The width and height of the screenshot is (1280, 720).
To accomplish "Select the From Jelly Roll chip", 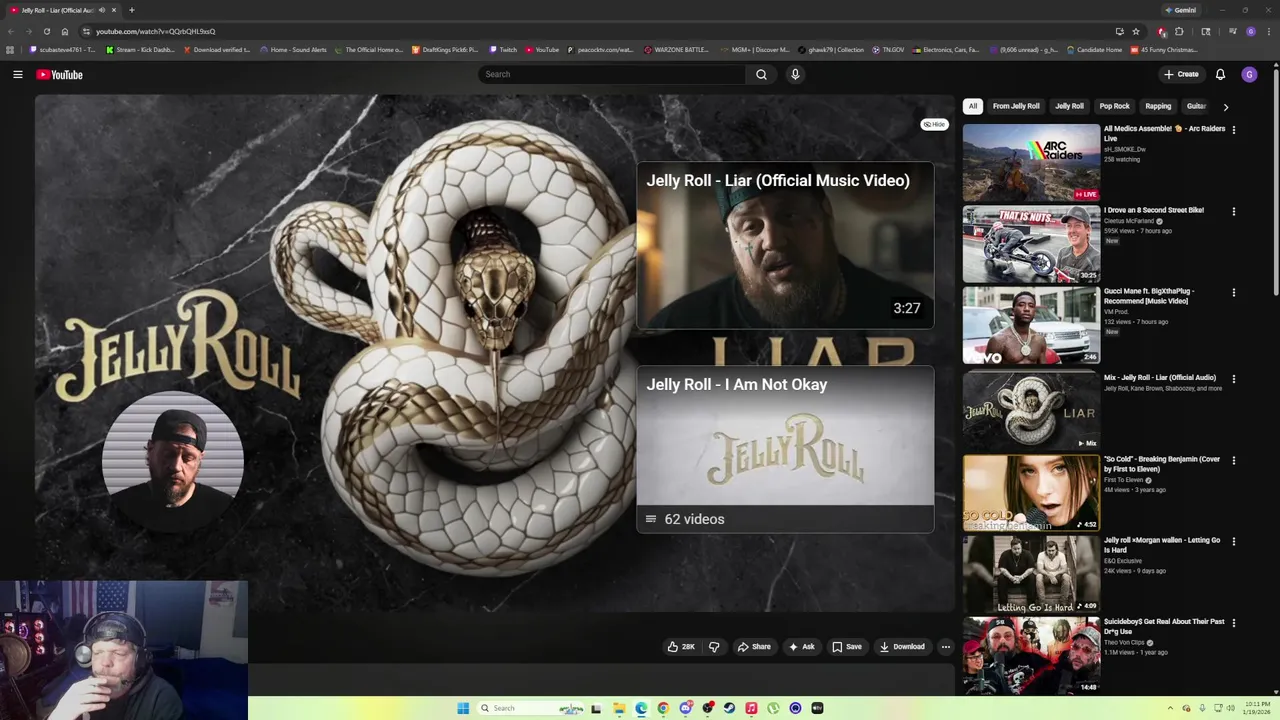I will click(1016, 106).
